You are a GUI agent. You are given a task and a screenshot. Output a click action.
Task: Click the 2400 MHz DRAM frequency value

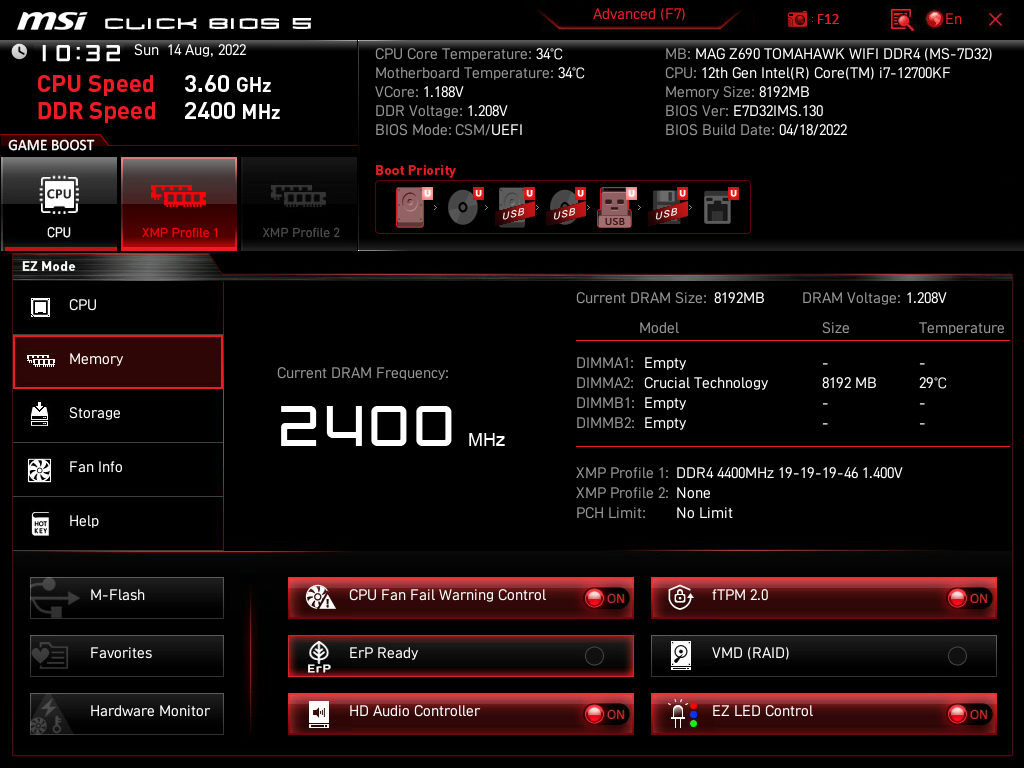(x=392, y=426)
